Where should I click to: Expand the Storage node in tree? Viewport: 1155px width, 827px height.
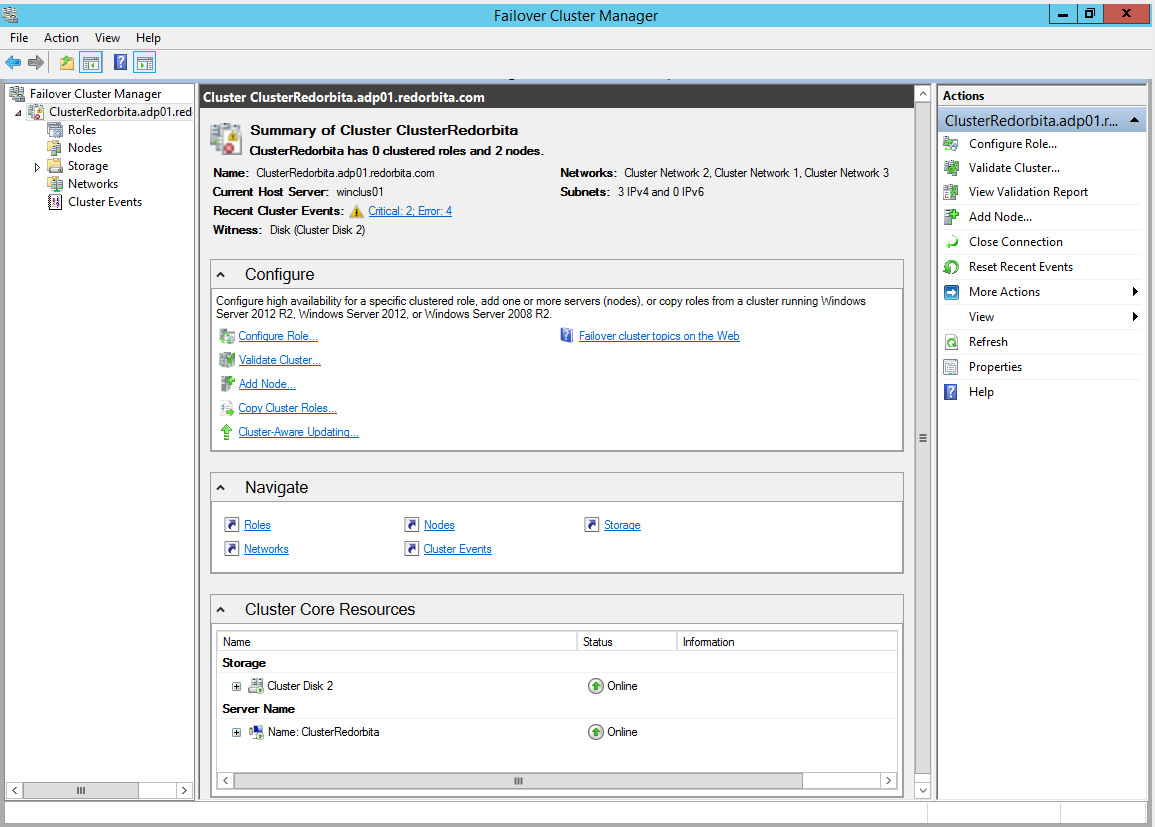[39, 167]
